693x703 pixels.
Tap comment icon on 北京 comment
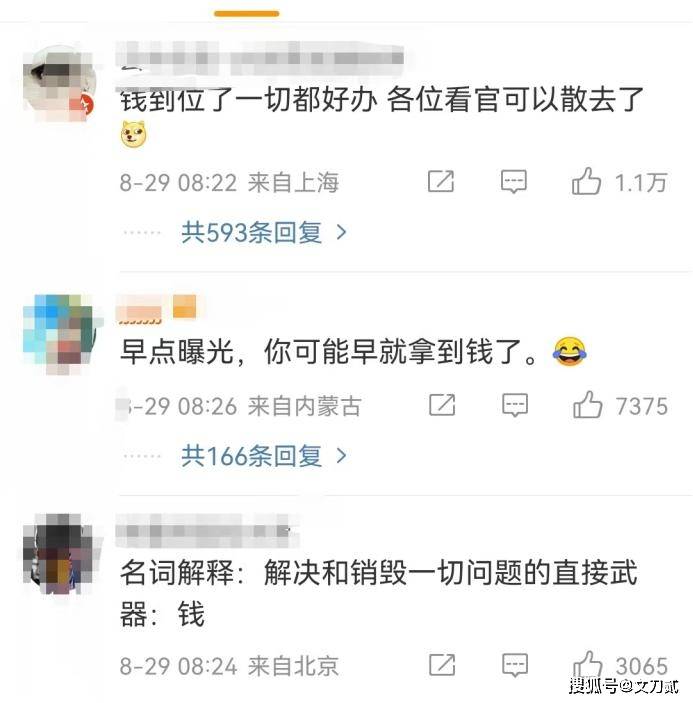[x=515, y=665]
